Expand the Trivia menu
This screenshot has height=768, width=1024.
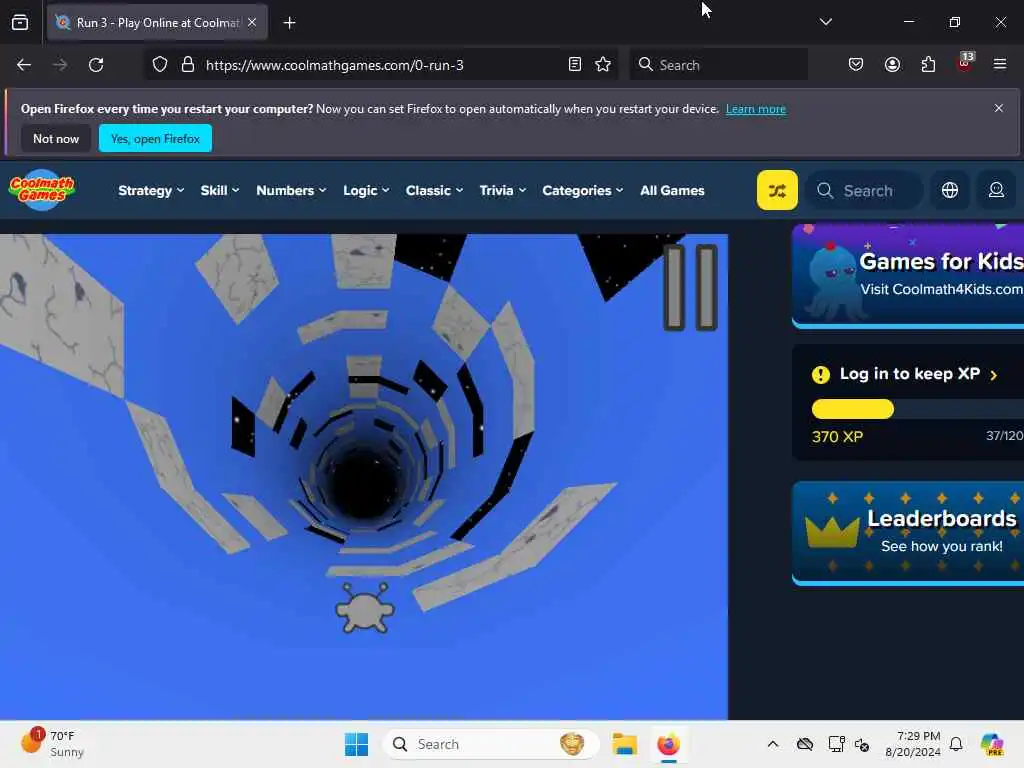tap(502, 191)
